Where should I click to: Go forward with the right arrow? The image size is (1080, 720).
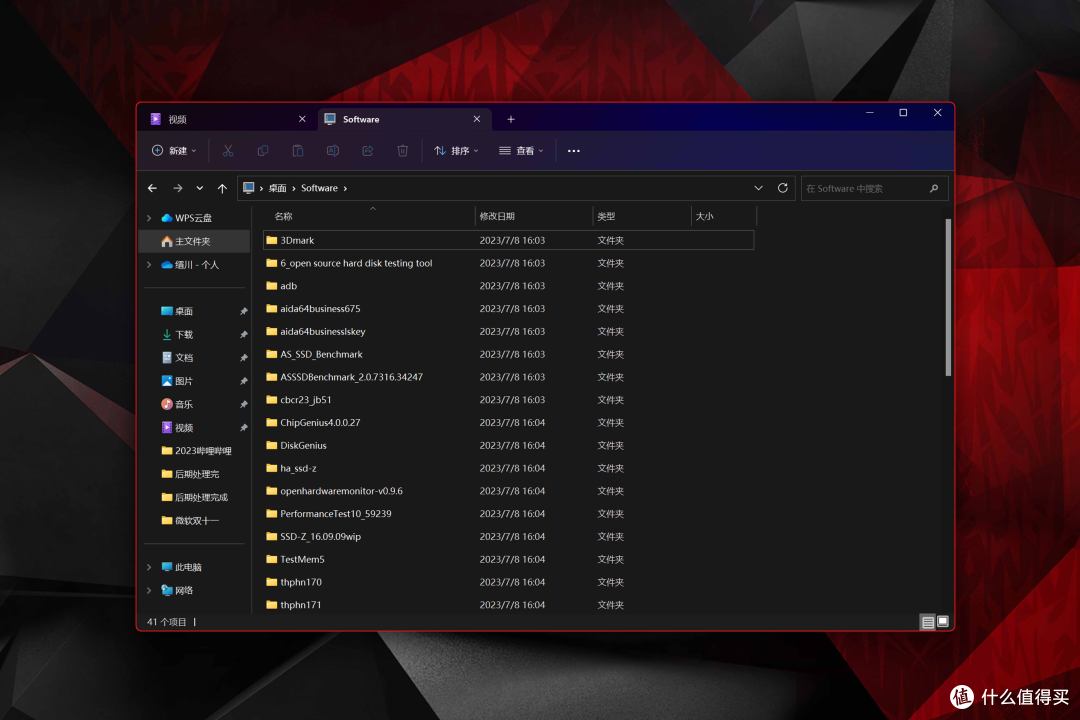point(178,188)
